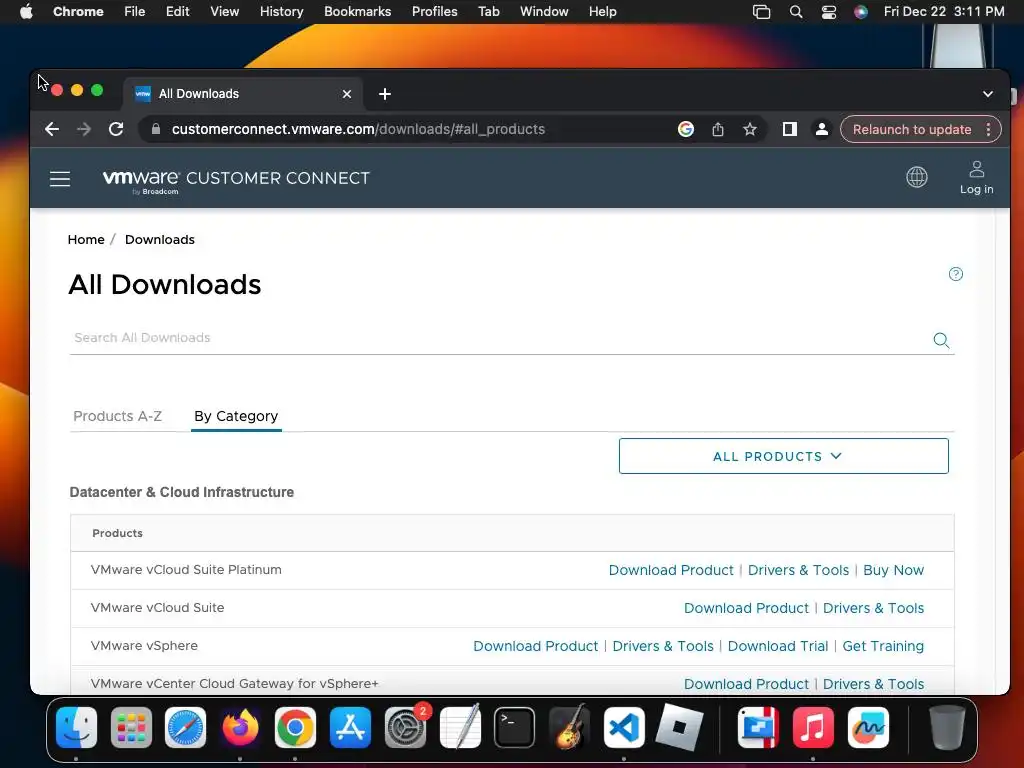1024x768 pixels.
Task: Open the help question mark icon
Action: click(x=955, y=274)
